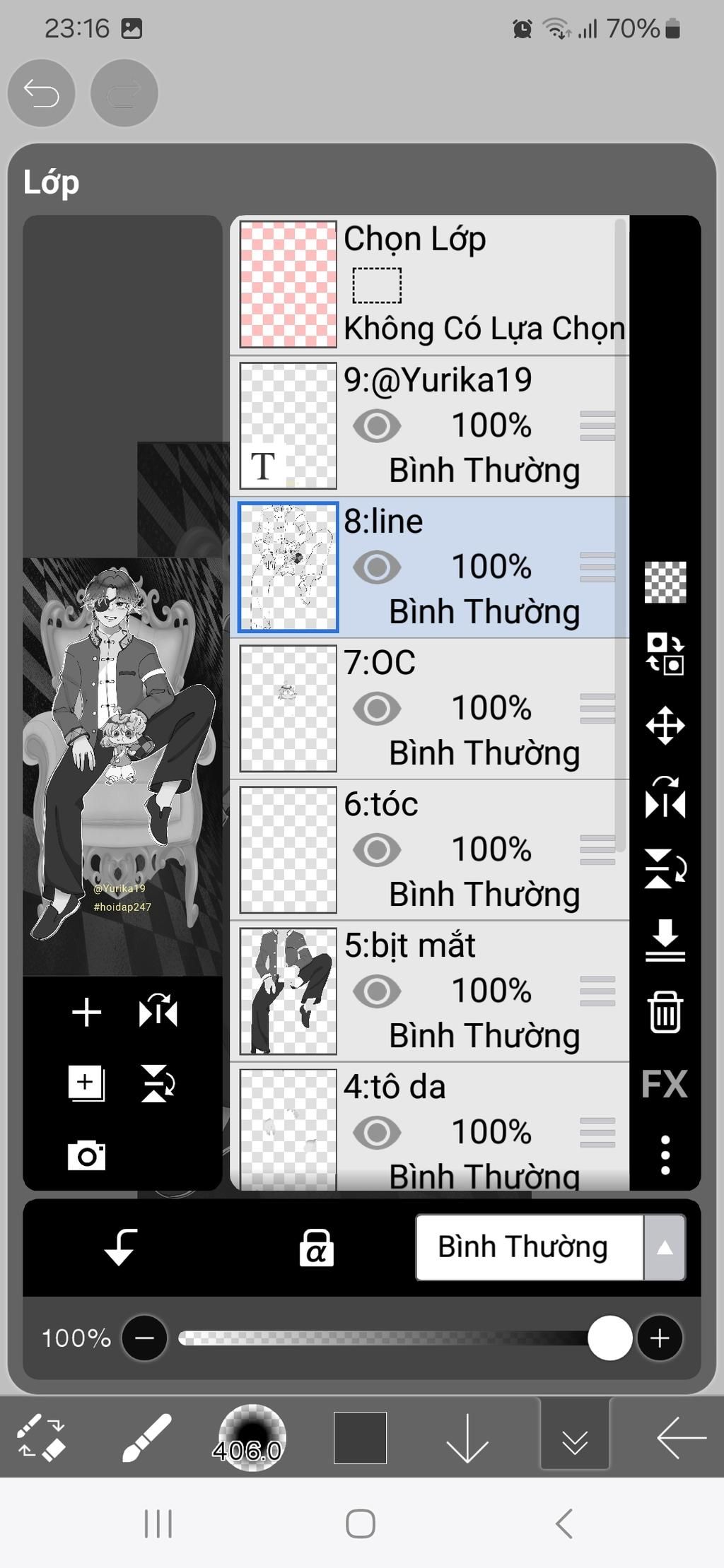This screenshot has height=1568, width=724.
Task: Open the FX filter menu
Action: pyautogui.click(x=664, y=1084)
